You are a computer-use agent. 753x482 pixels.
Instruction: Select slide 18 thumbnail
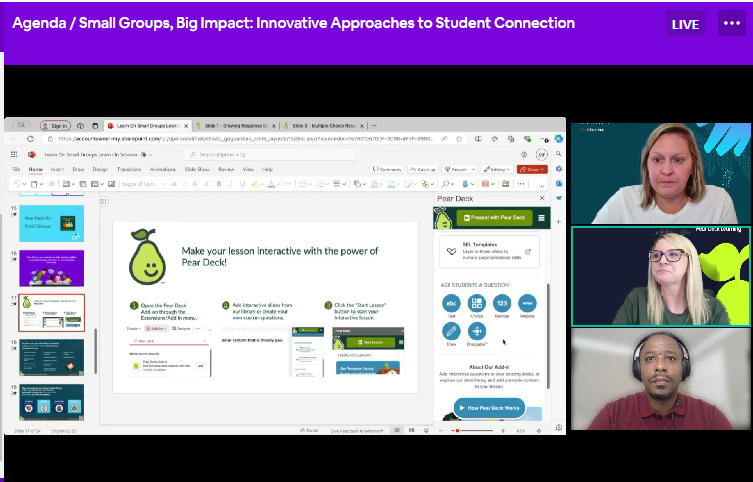[51, 357]
